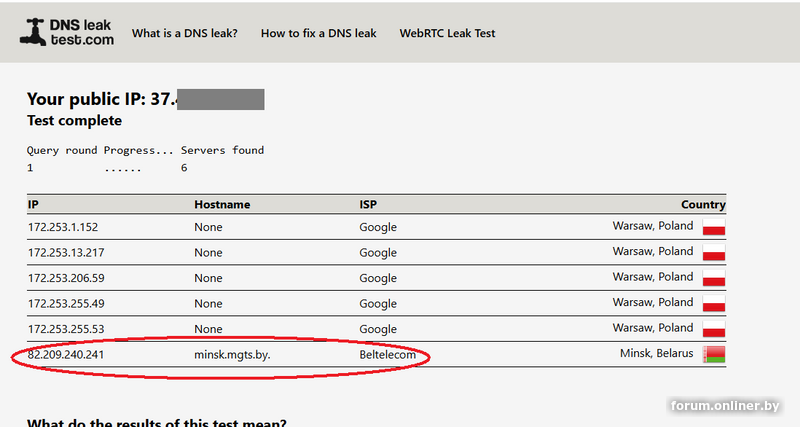Click the DNS leak test faucet logo

coord(67,33)
